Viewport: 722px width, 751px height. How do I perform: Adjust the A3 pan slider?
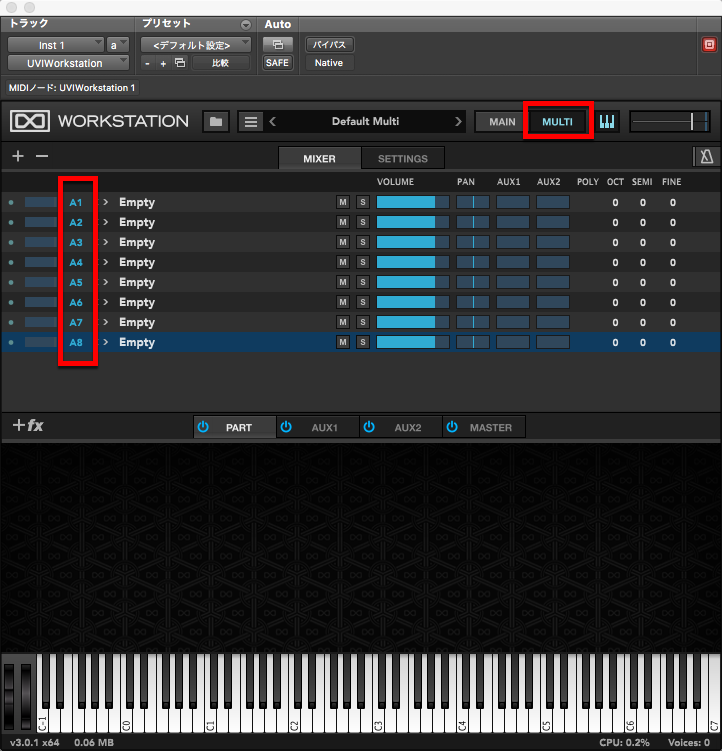pyautogui.click(x=473, y=242)
